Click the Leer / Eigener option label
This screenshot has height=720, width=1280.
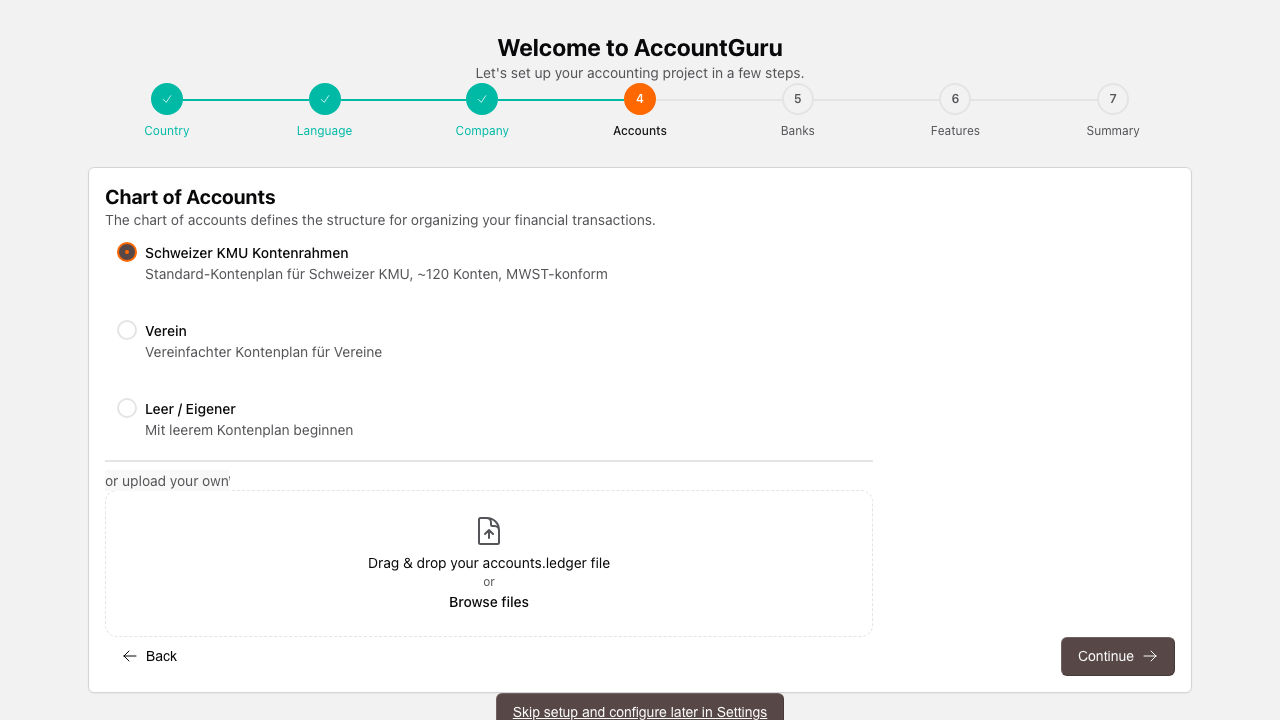coord(190,409)
